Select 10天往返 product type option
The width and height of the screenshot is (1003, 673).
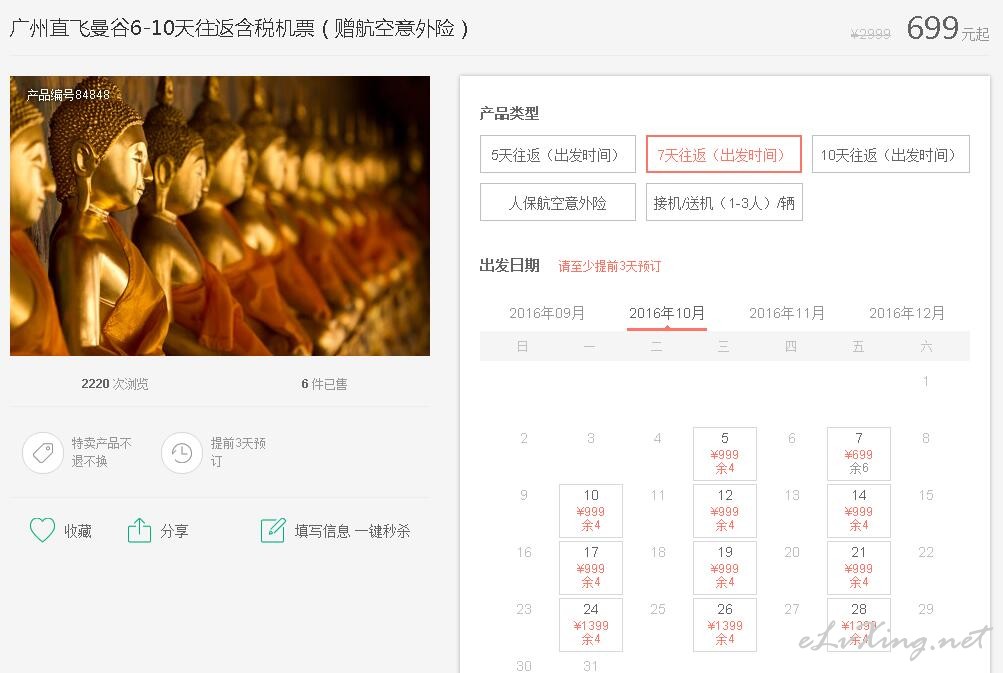pos(890,154)
